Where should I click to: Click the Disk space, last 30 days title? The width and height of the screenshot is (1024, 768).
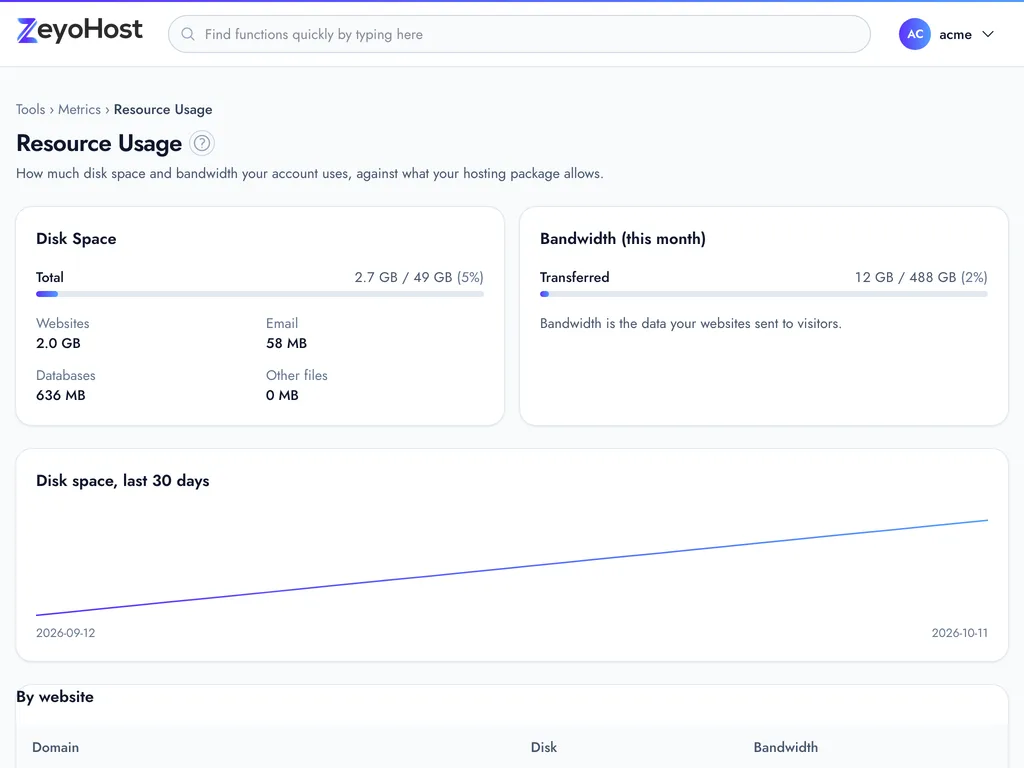point(123,481)
